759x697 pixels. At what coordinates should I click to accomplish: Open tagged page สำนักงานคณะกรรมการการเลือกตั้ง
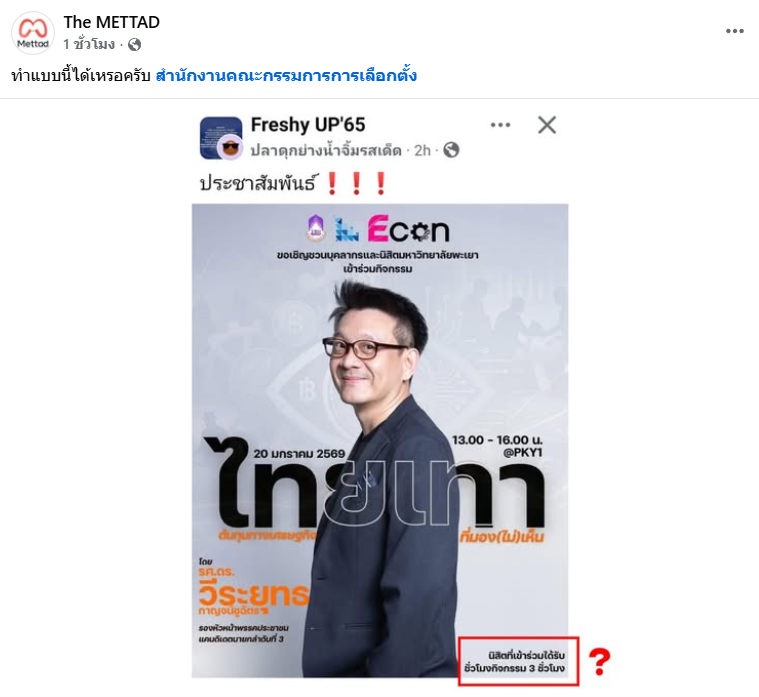click(286, 76)
